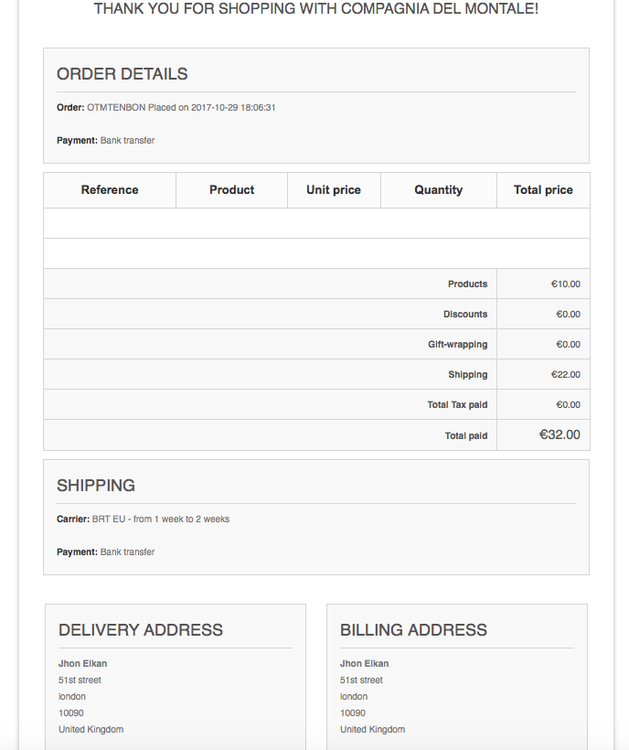Click the Gift-wrapping row label

458,344
